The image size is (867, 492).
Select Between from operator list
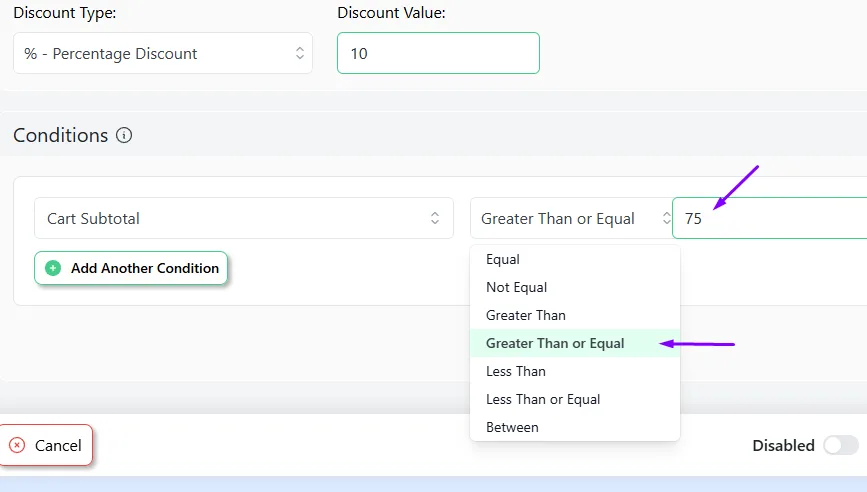(x=574, y=427)
